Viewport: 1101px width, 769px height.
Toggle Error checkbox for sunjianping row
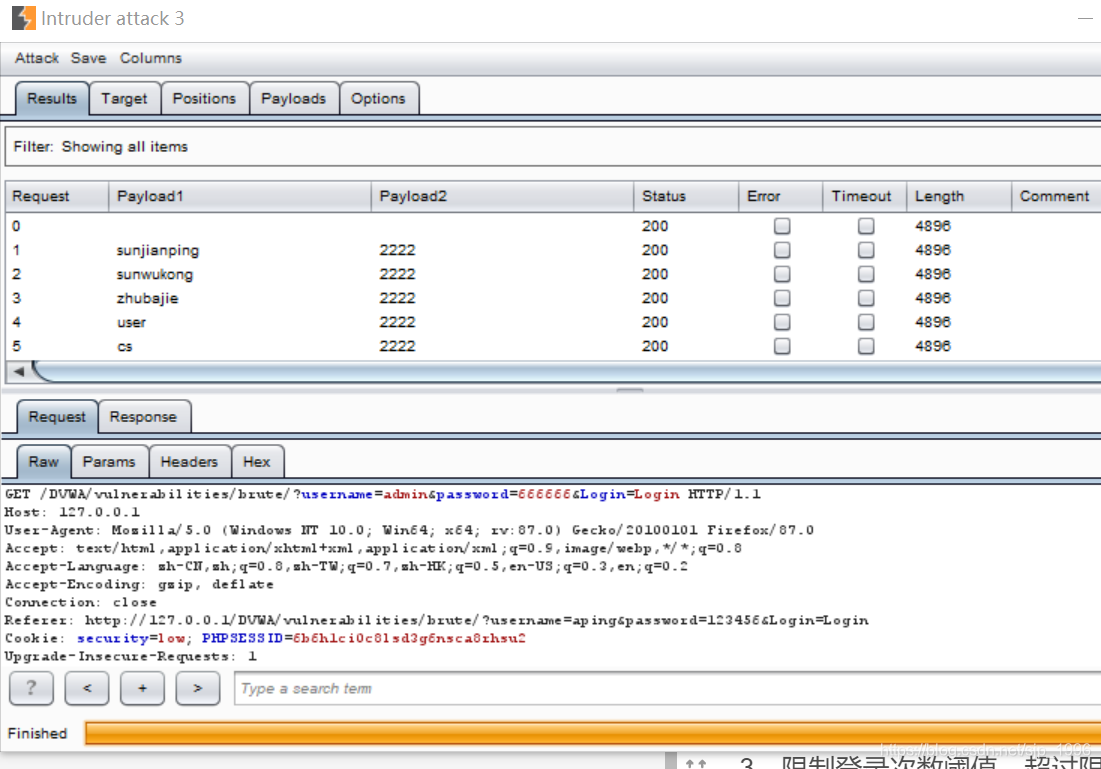coord(782,250)
